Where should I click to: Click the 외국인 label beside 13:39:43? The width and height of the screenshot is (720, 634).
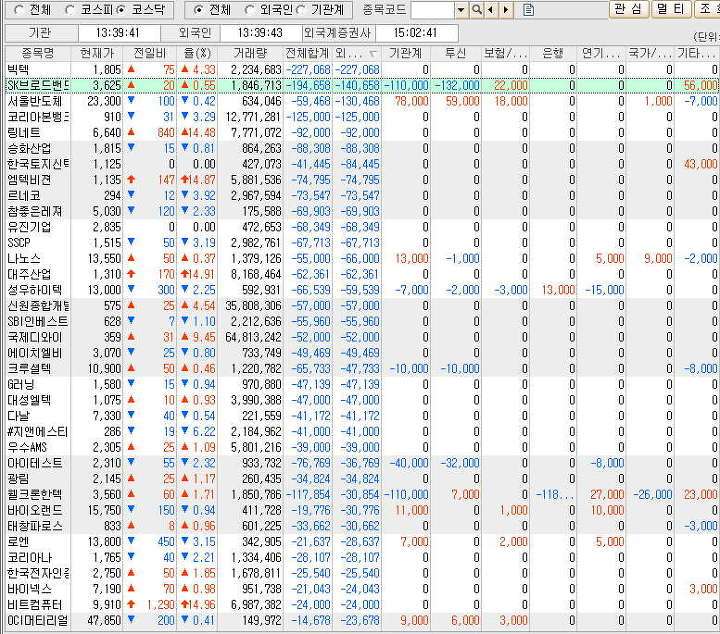click(x=195, y=33)
